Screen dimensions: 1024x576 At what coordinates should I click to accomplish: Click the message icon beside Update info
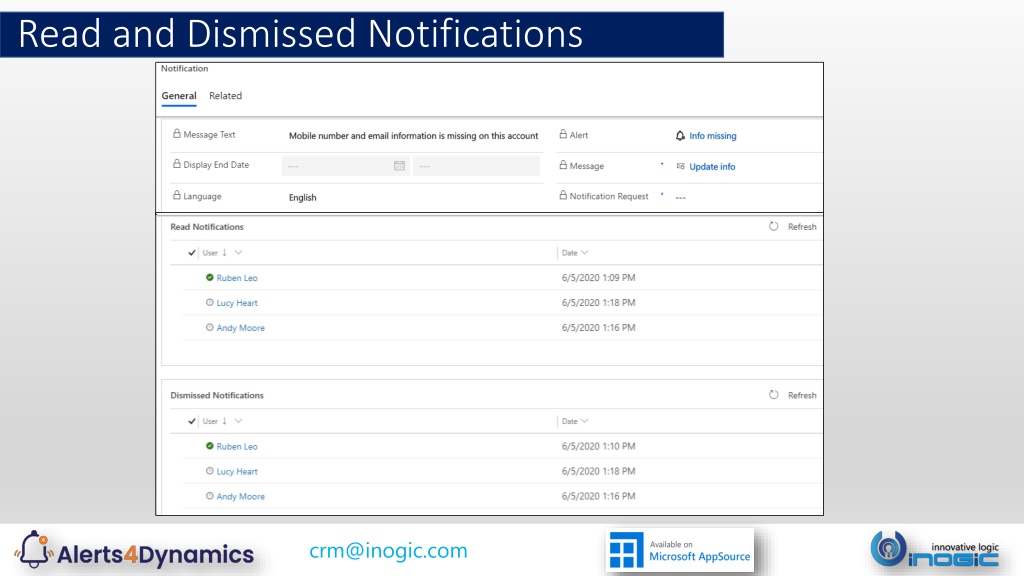point(680,167)
